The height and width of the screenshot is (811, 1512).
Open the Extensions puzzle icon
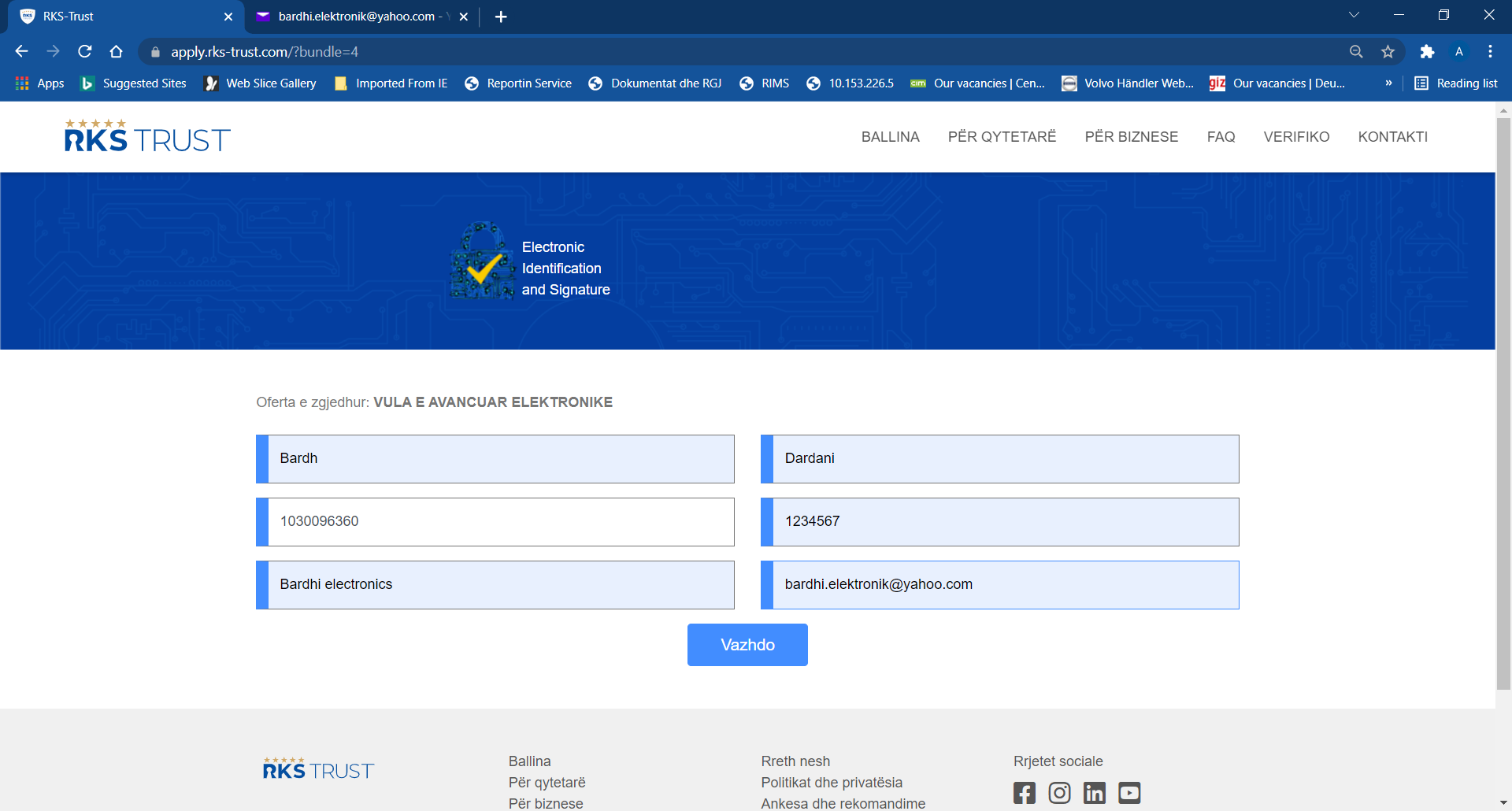tap(1427, 51)
